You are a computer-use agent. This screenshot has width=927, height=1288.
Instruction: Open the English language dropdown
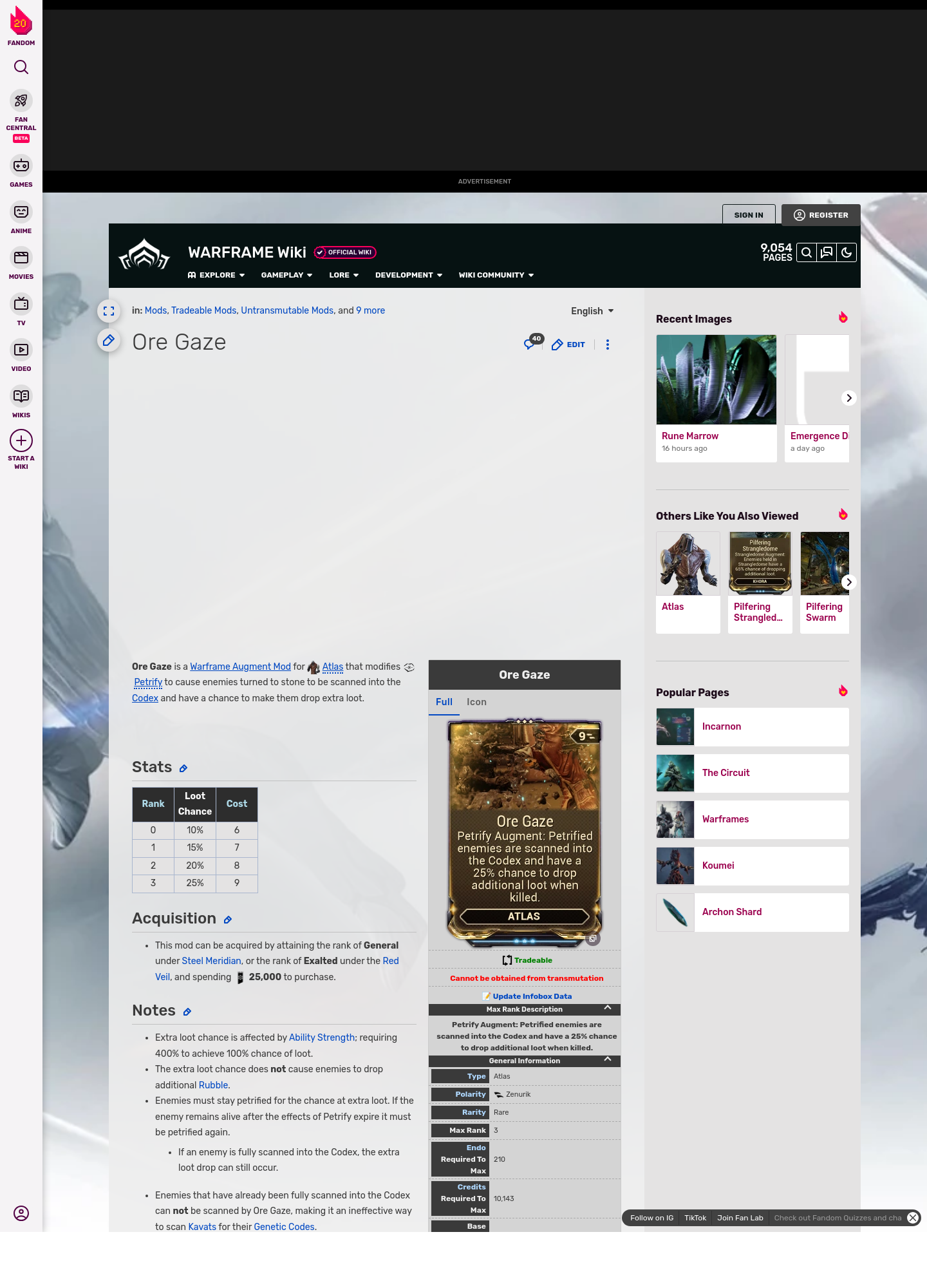tap(592, 311)
